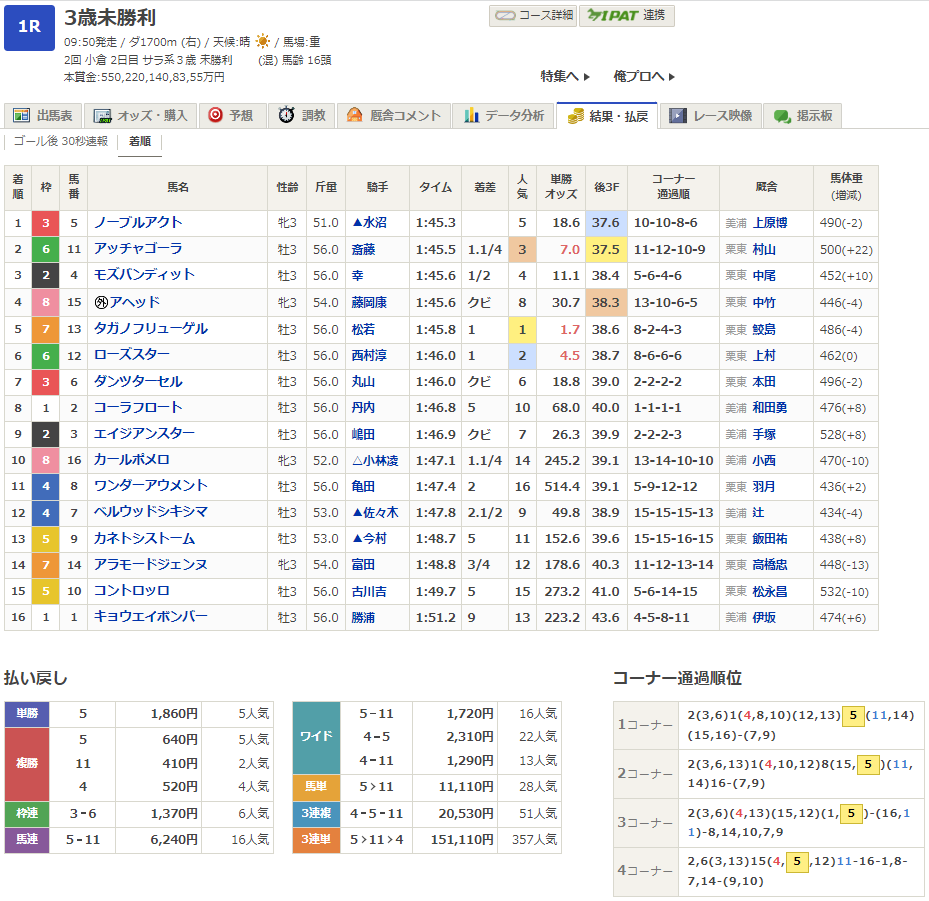Screen dimensions: 929x901
Task: Select the 着順 subtab
Action: click(139, 142)
